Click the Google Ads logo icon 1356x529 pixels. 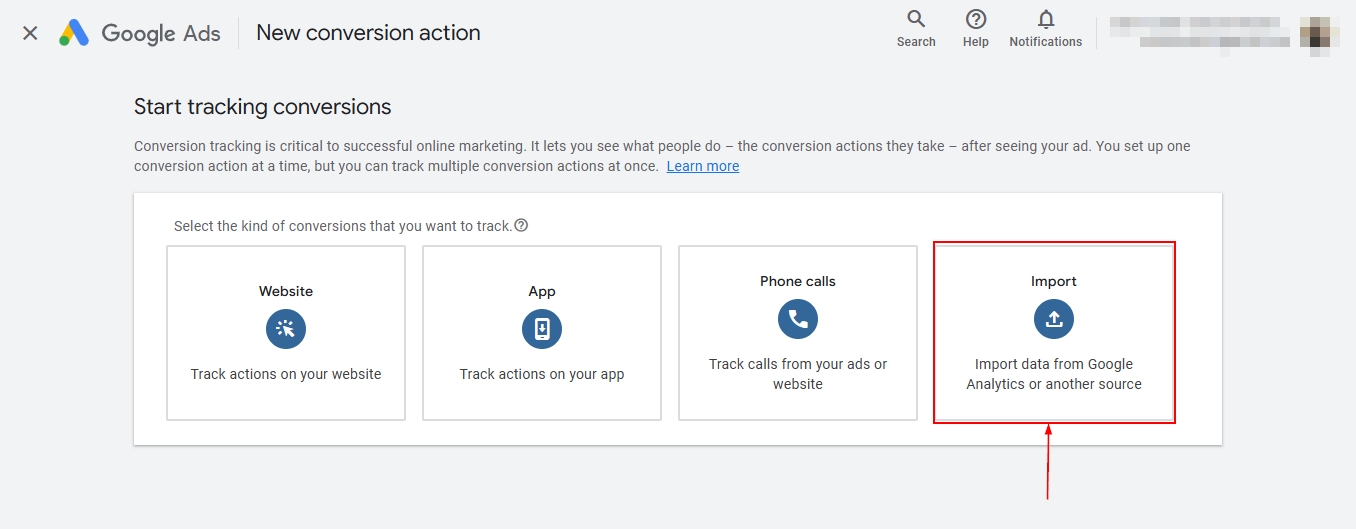[x=74, y=33]
